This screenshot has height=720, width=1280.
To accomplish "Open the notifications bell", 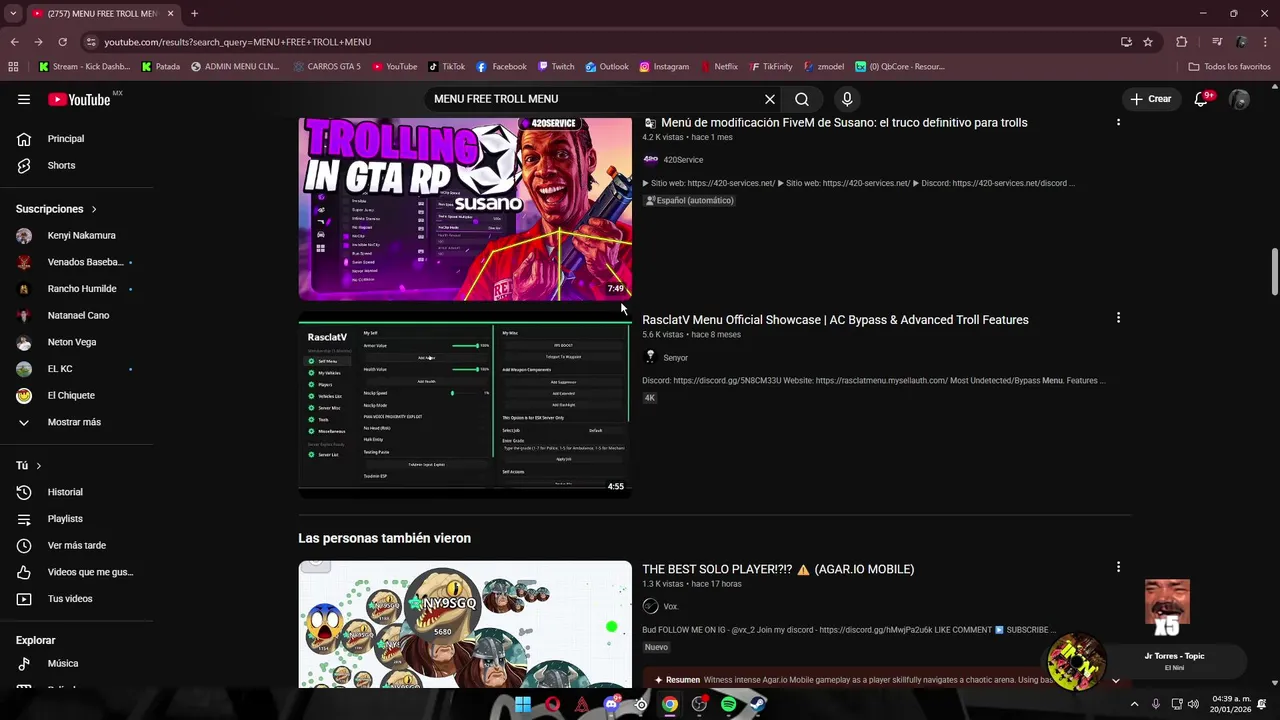I will pyautogui.click(x=1203, y=99).
